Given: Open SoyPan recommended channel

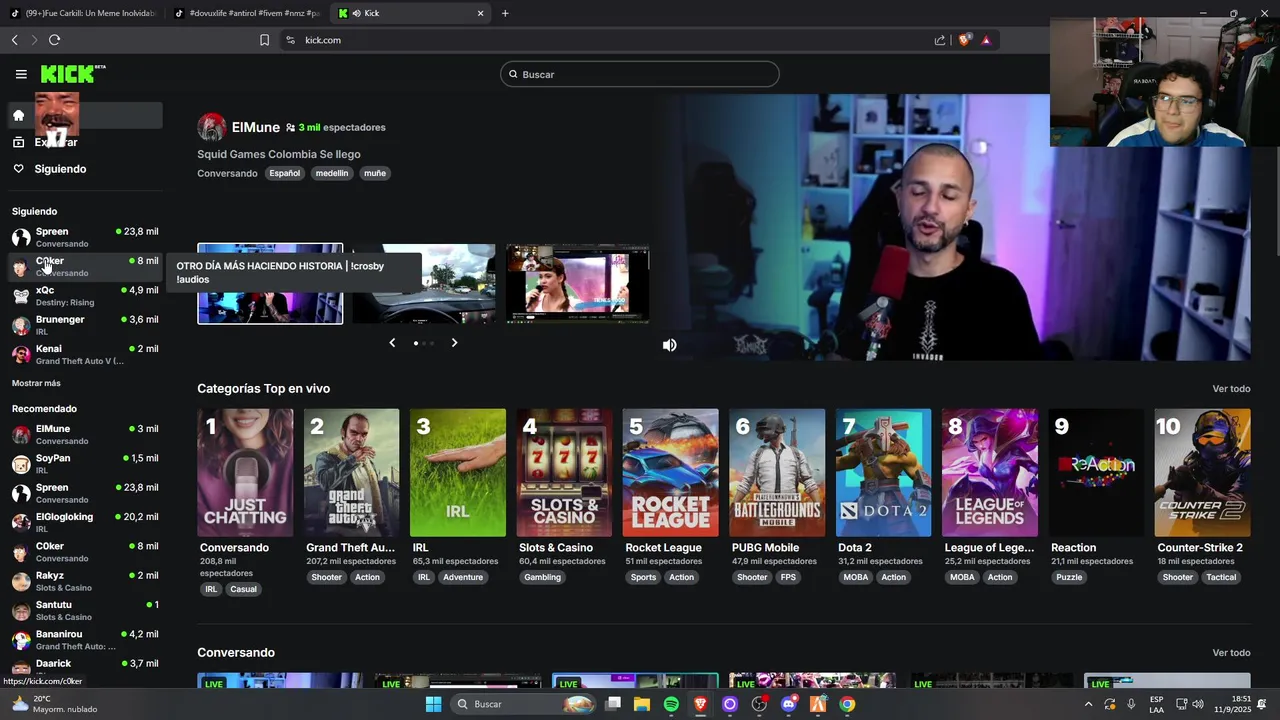Looking at the screenshot, I should click(85, 463).
